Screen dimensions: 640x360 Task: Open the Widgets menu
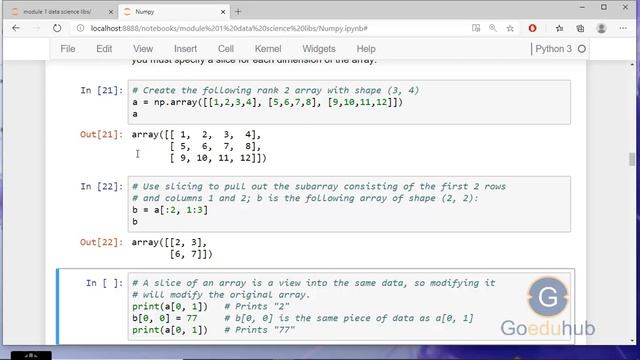tap(319, 49)
